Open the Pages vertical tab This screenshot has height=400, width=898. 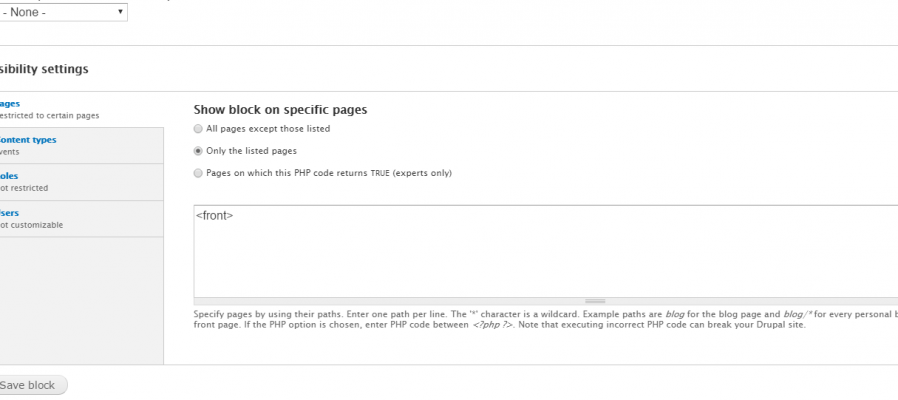pos(10,104)
